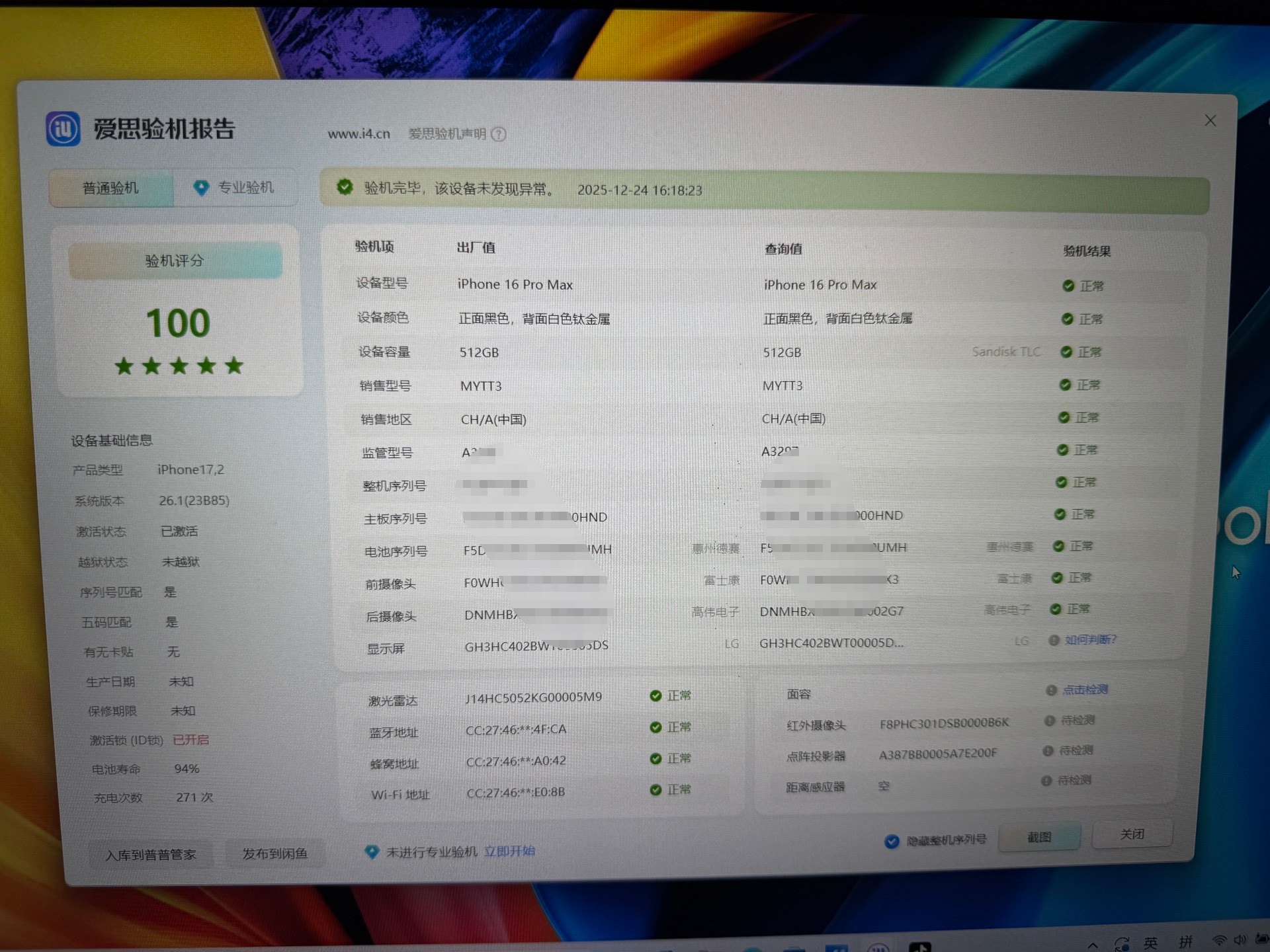Click 入库到普普管家 button

coord(151,855)
